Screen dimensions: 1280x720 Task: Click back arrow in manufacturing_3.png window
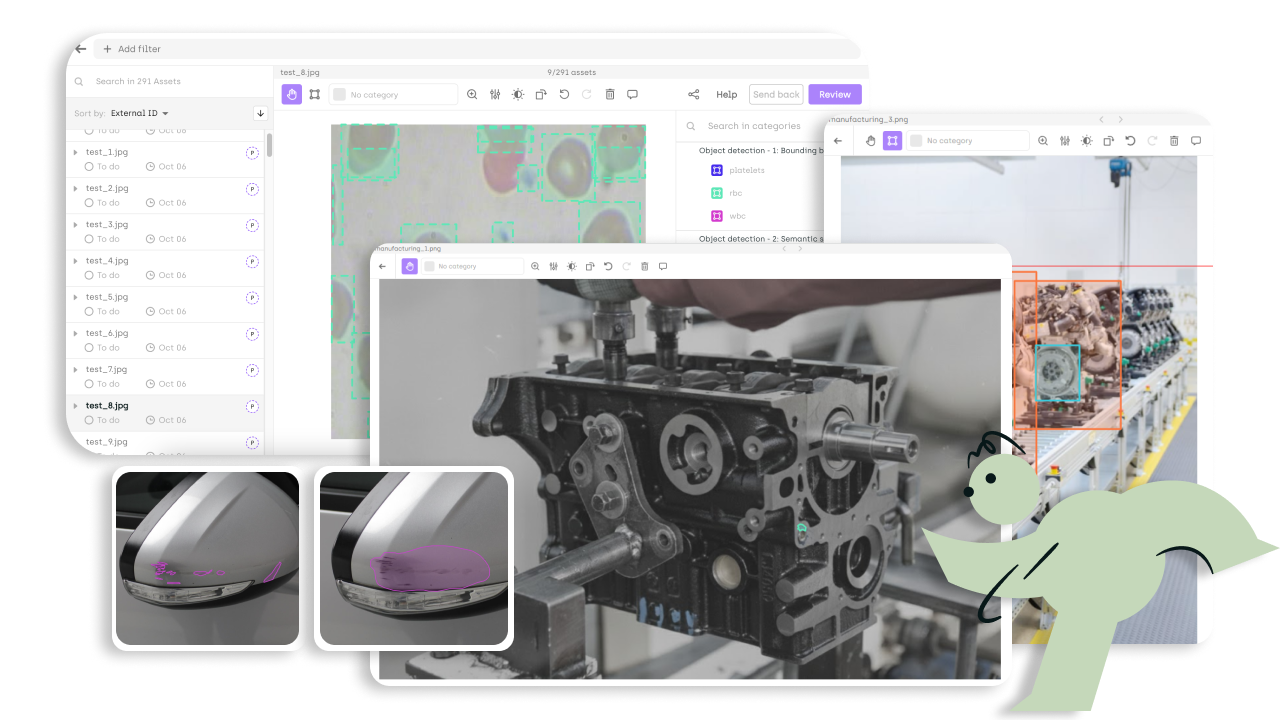838,141
